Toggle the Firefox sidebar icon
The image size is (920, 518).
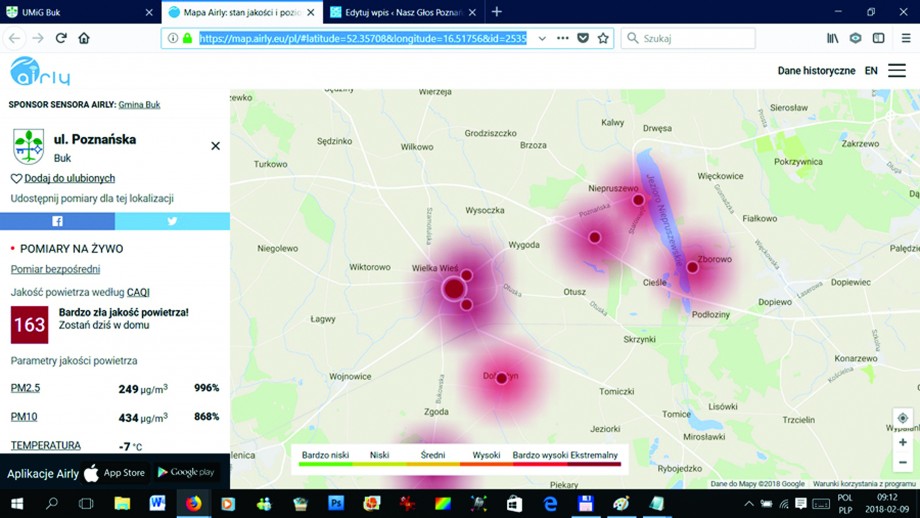(x=878, y=38)
